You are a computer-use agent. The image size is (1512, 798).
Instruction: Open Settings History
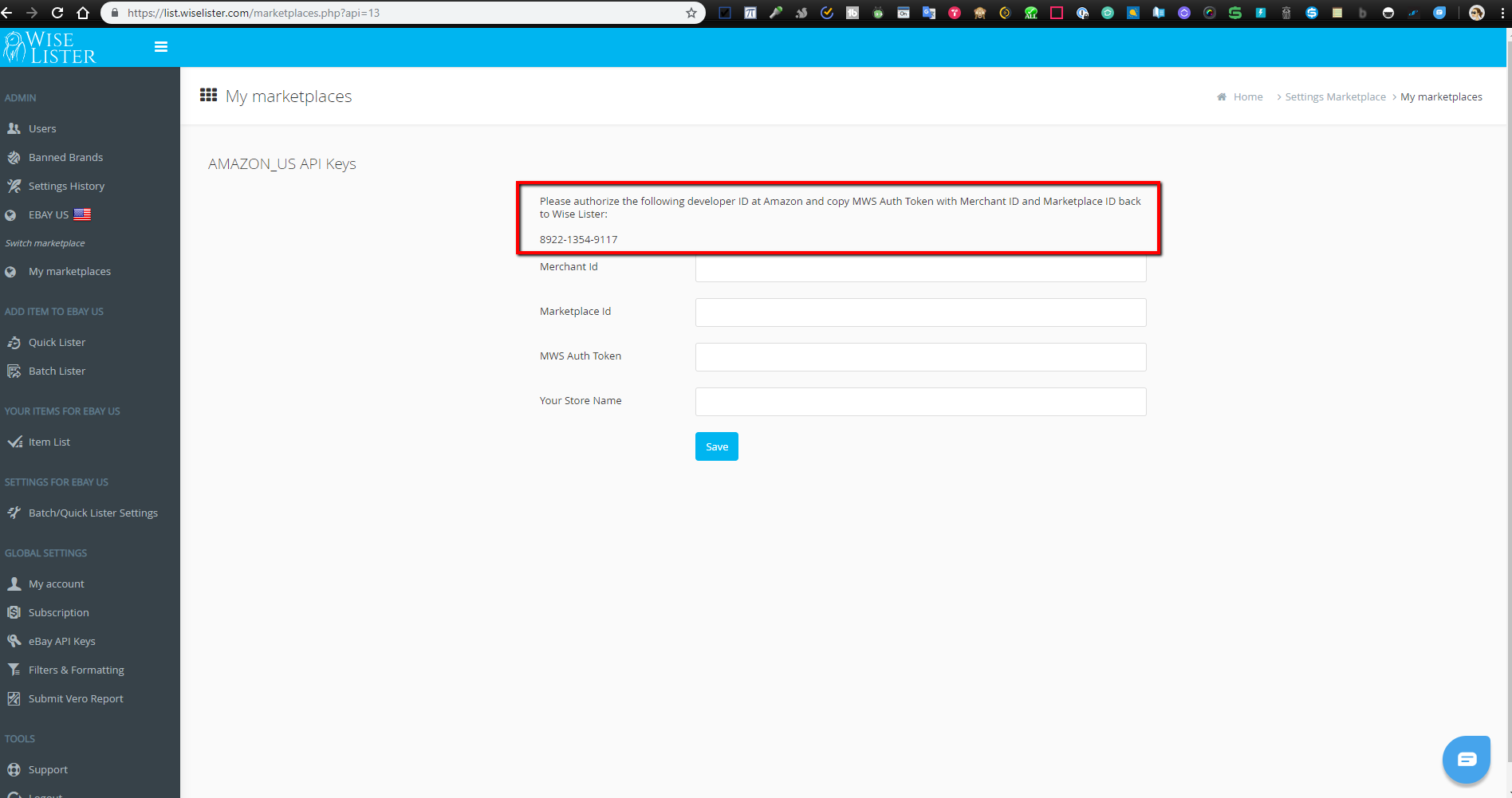66,186
